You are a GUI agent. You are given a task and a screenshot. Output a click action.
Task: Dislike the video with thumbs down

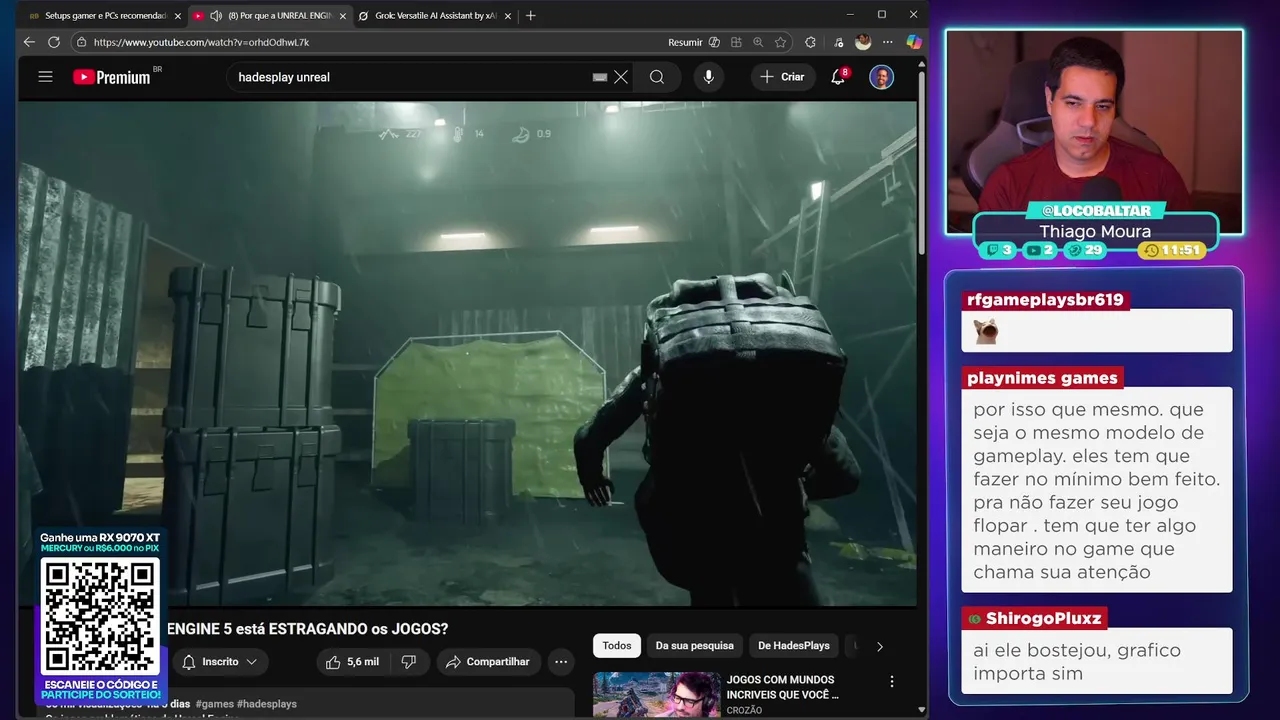click(409, 662)
